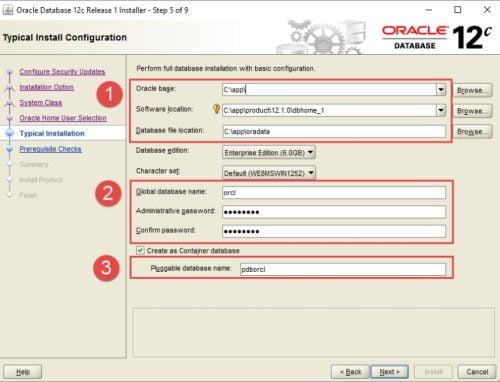Click the Cancel button
This screenshot has height=382, width=500.
pyautogui.click(x=477, y=372)
